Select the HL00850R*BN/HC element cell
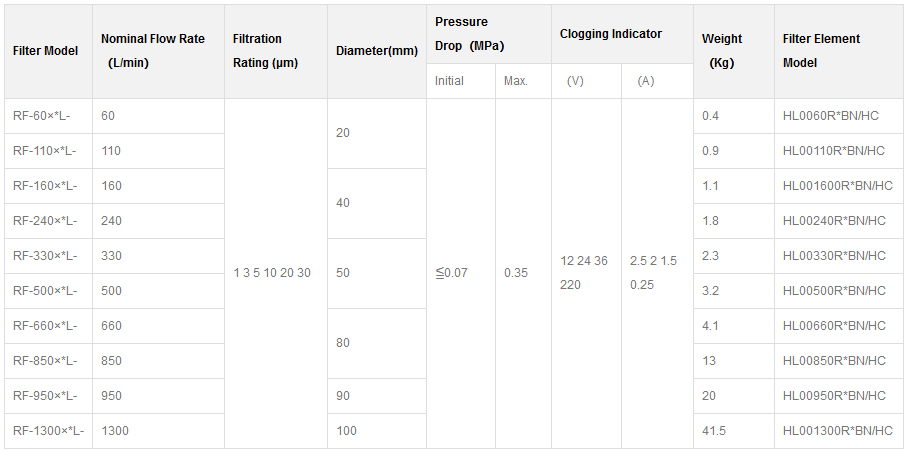This screenshot has height=455, width=907. click(x=833, y=361)
